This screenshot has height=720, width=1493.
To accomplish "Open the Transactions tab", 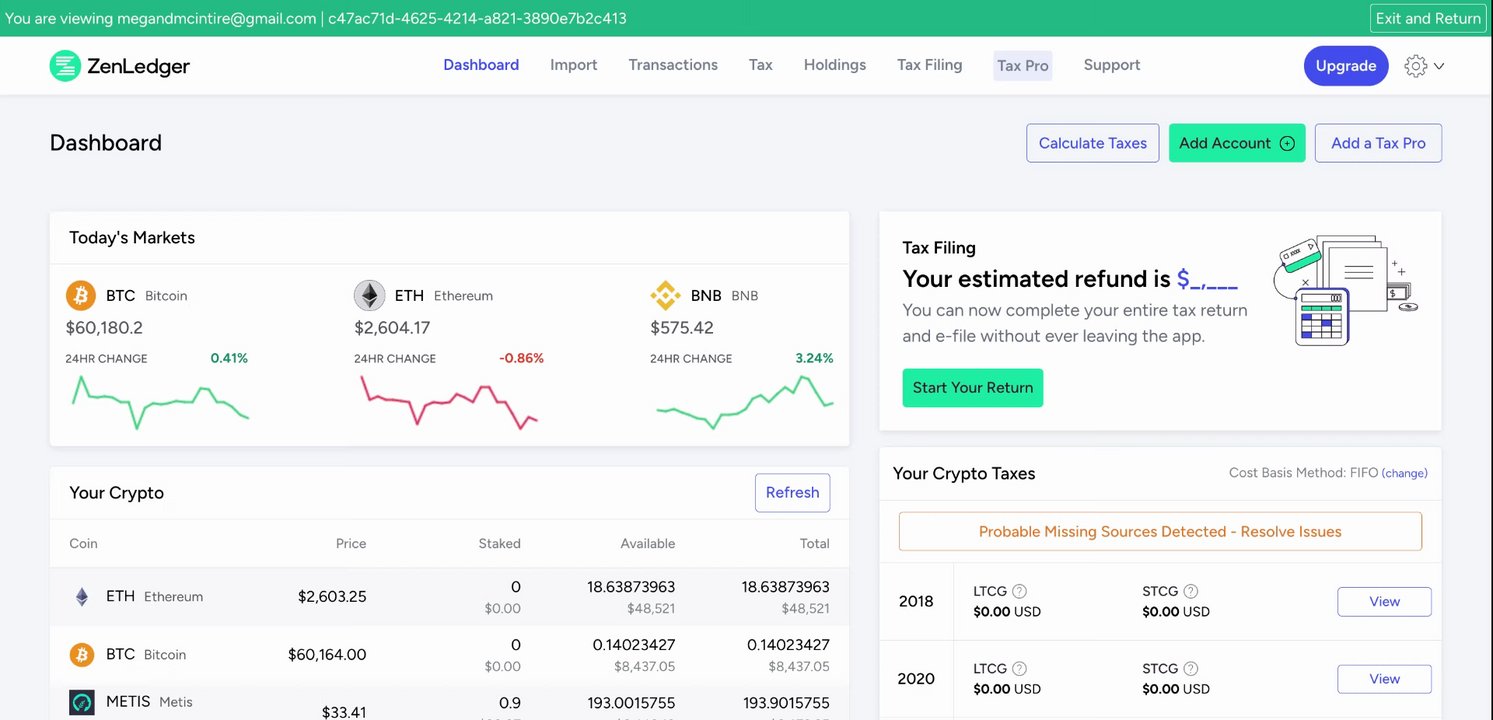I will pyautogui.click(x=673, y=65).
